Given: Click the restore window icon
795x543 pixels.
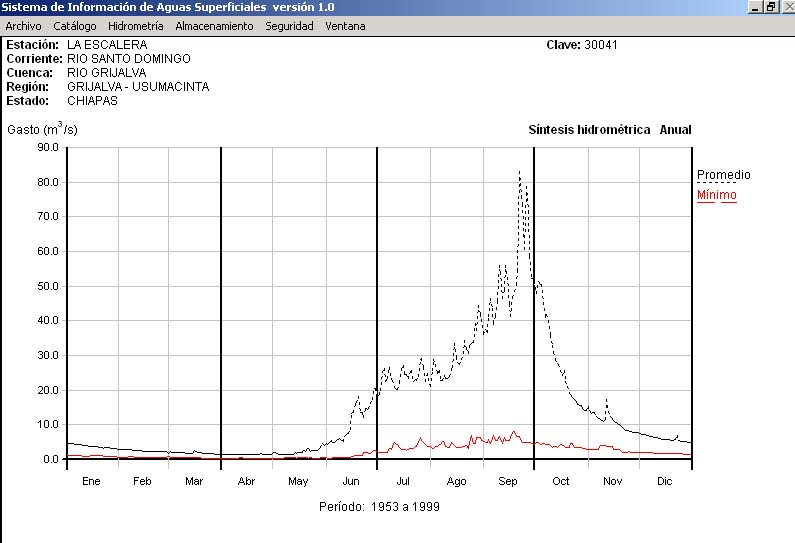Looking at the screenshot, I should tap(771, 7).
